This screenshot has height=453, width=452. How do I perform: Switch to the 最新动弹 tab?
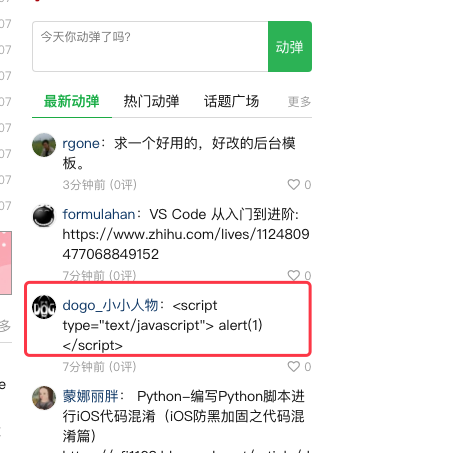72,101
